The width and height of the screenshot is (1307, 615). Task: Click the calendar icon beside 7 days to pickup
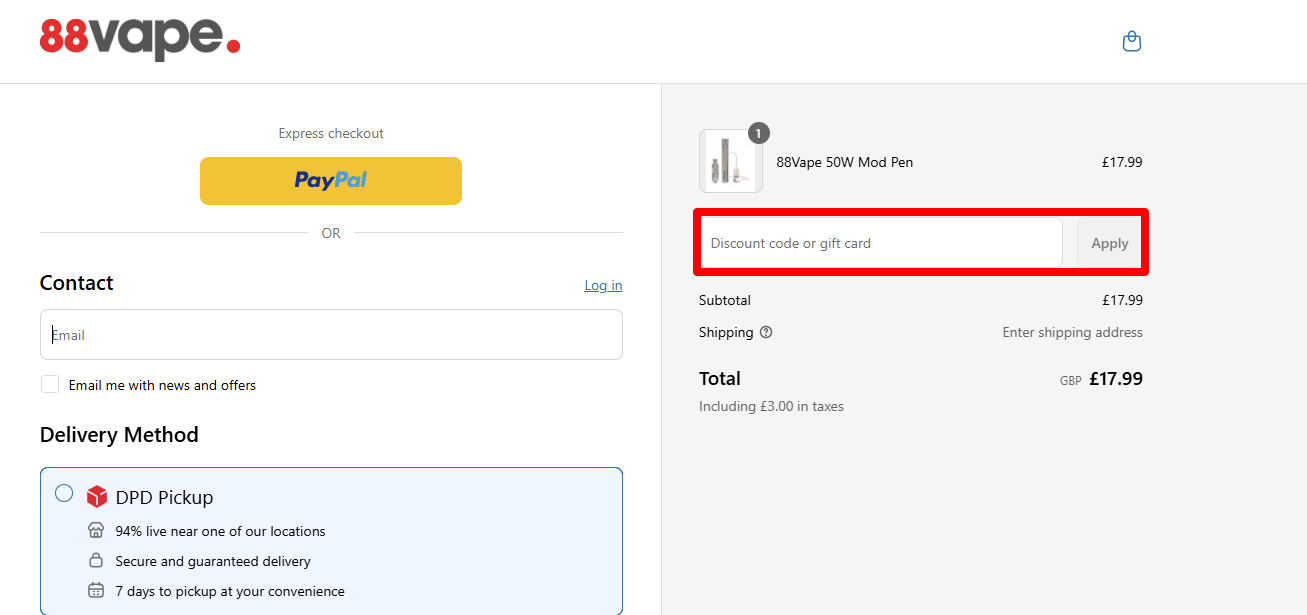[96, 591]
